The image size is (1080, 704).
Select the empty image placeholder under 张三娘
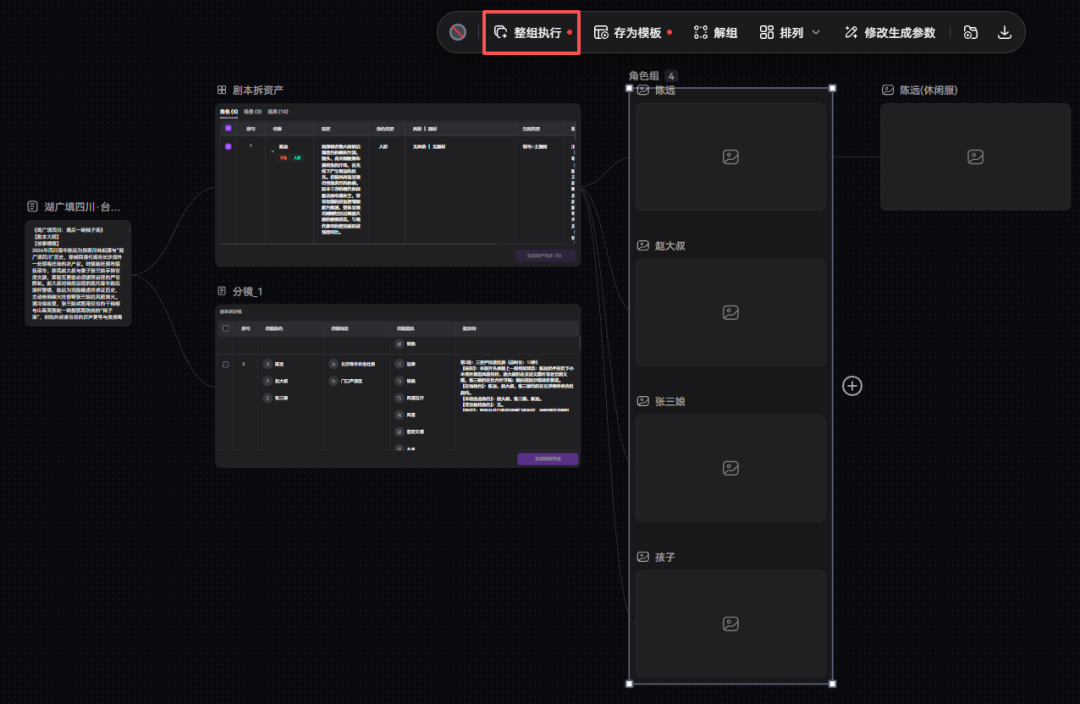tap(731, 468)
